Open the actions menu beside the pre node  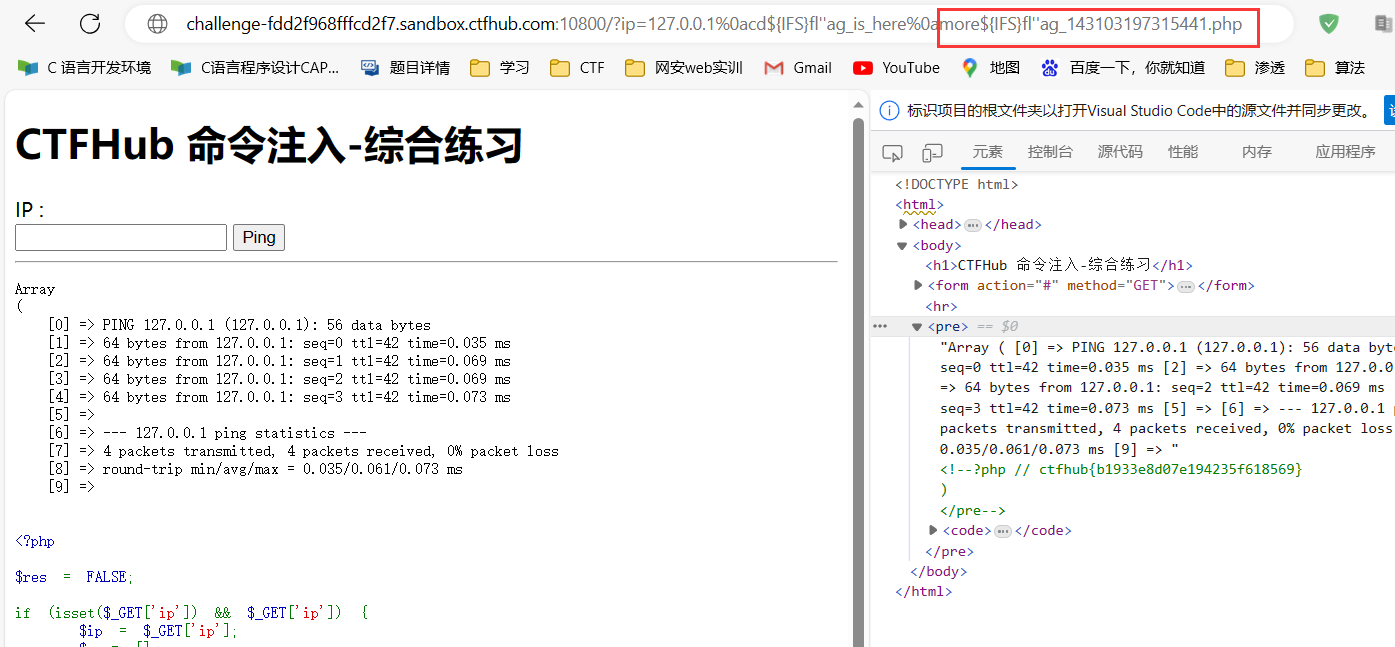880,326
